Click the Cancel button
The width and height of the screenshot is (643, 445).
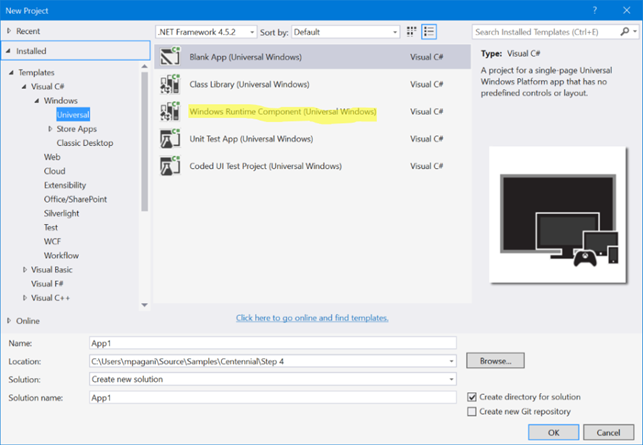click(x=609, y=432)
